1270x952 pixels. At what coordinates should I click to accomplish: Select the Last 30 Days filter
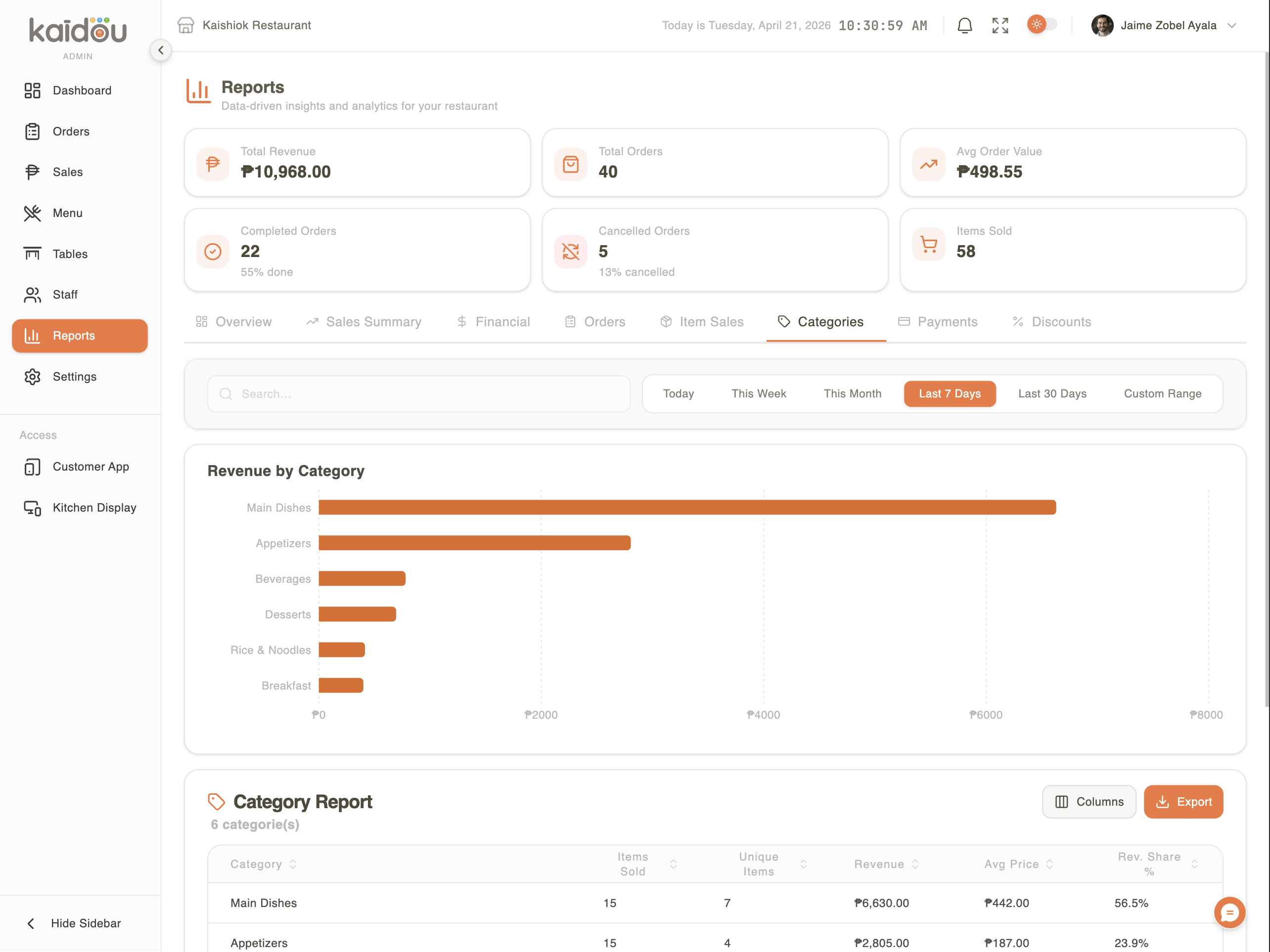1052,393
